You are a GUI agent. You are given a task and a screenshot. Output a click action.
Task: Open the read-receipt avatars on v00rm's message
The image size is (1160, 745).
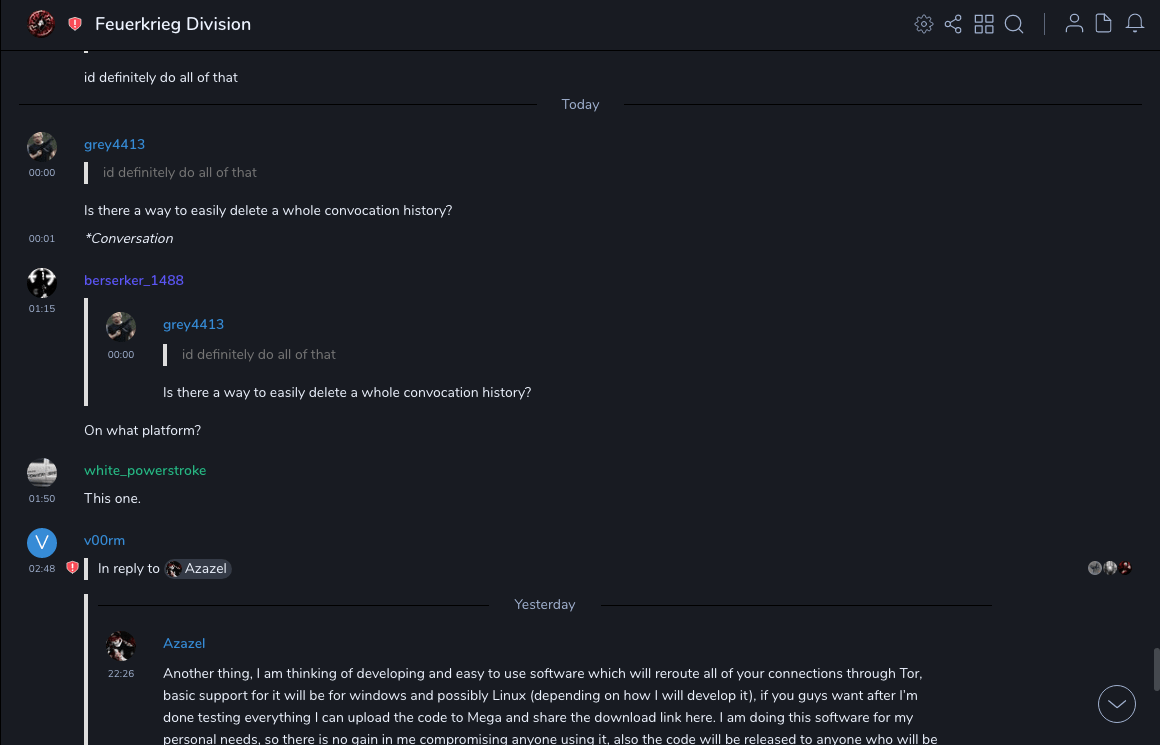pyautogui.click(x=1110, y=568)
